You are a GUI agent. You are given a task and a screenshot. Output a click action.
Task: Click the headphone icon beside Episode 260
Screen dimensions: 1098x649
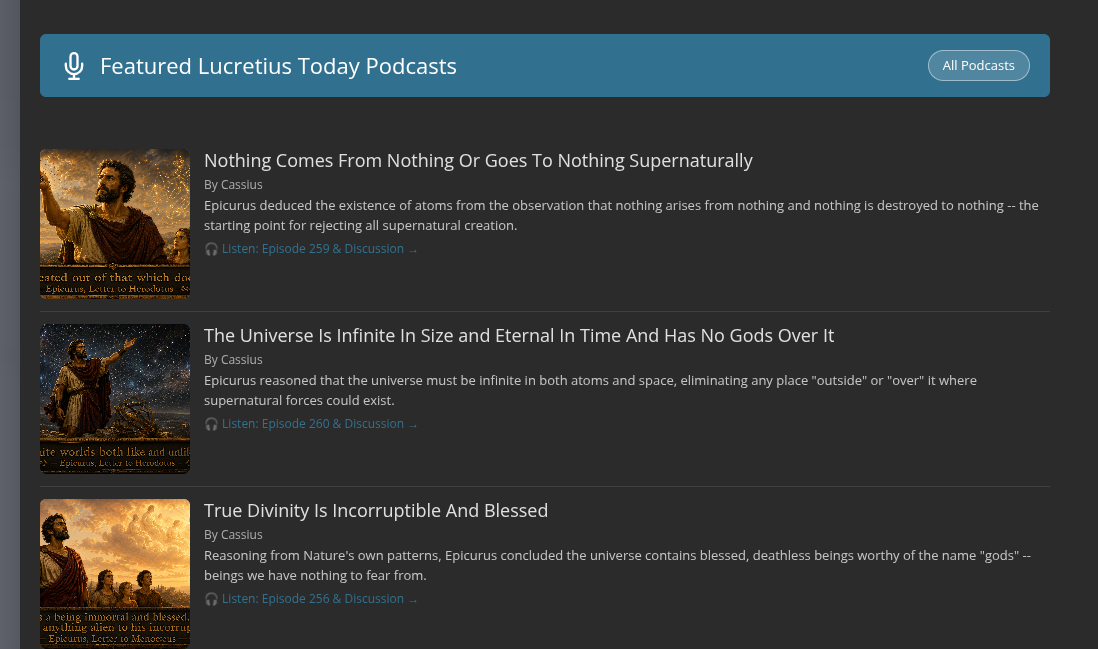(x=211, y=424)
